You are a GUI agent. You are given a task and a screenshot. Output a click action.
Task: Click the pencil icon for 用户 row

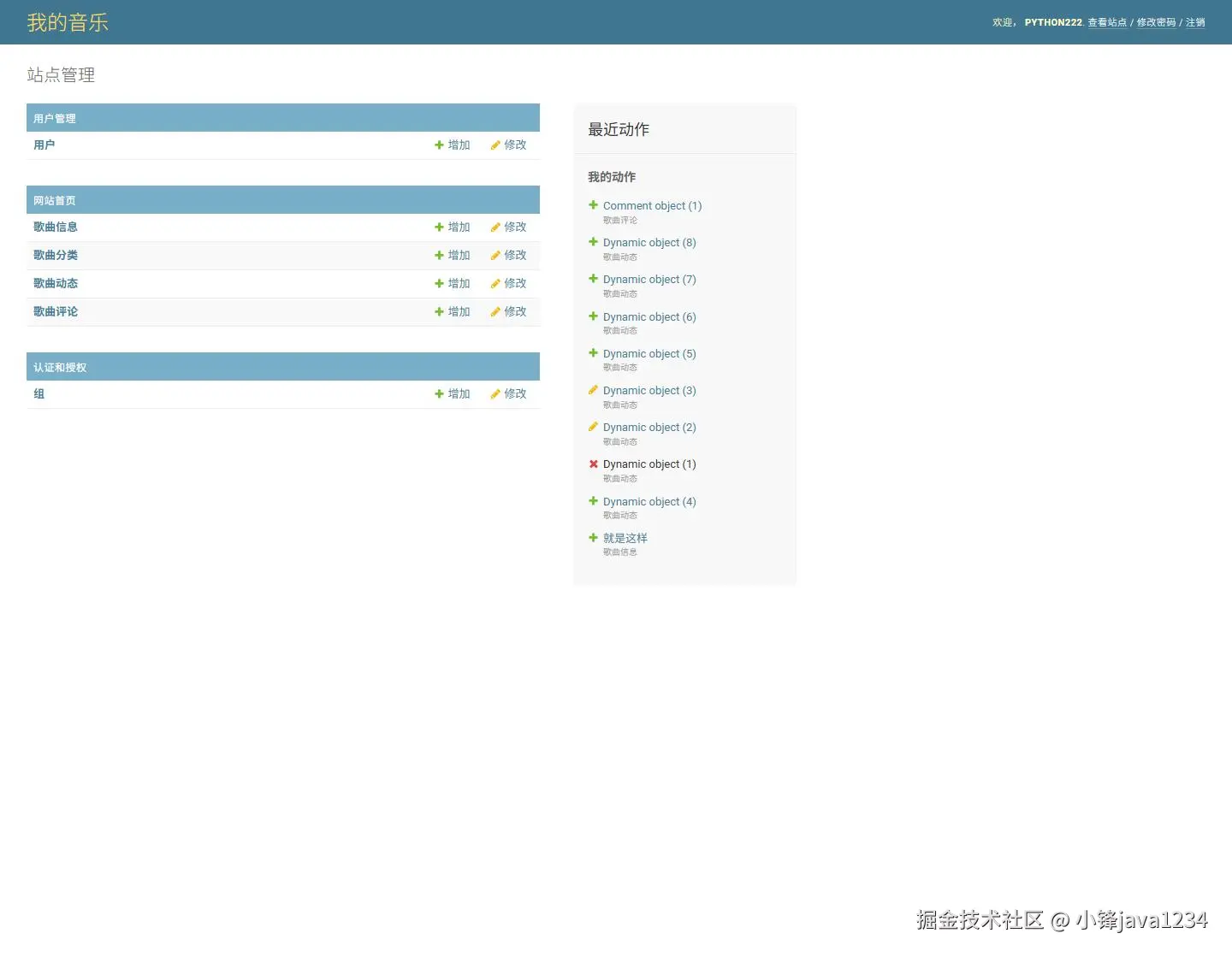(495, 145)
